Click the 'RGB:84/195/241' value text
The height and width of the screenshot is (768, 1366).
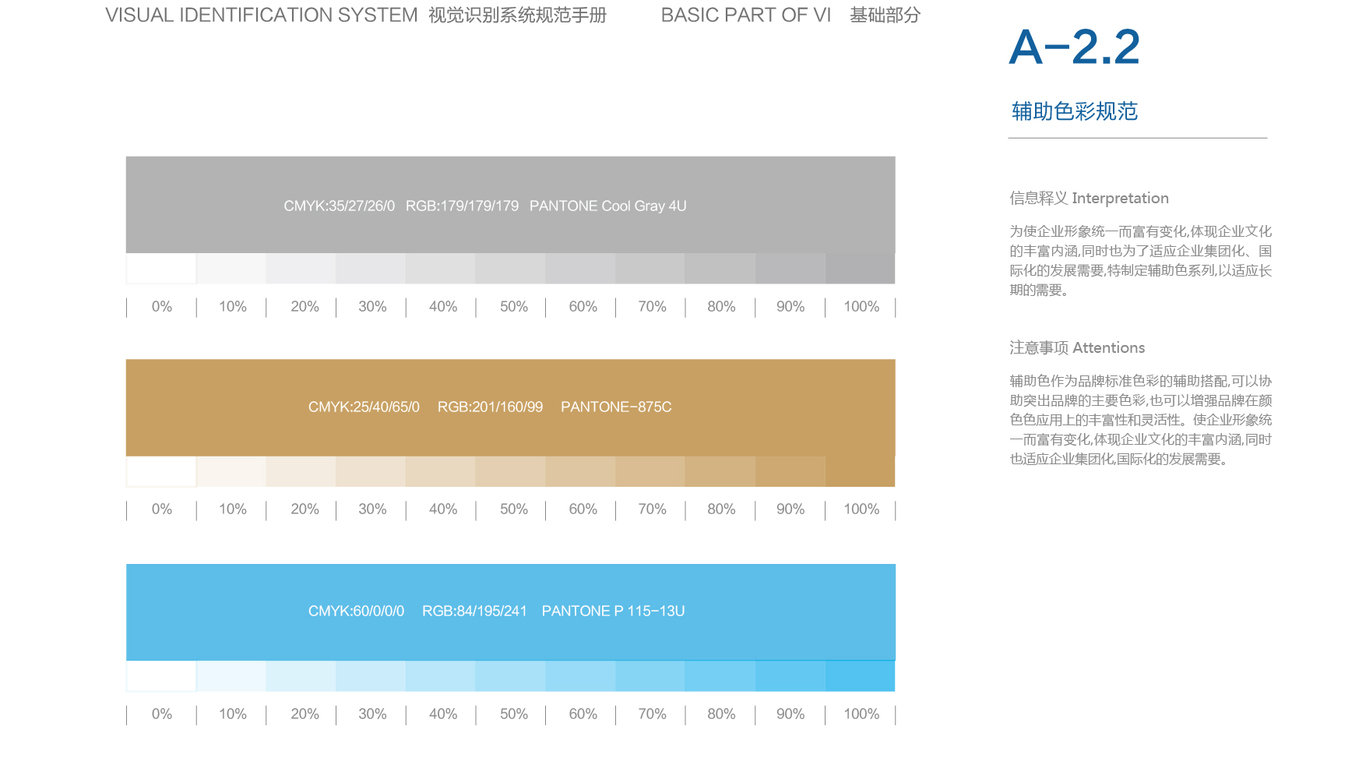click(474, 611)
